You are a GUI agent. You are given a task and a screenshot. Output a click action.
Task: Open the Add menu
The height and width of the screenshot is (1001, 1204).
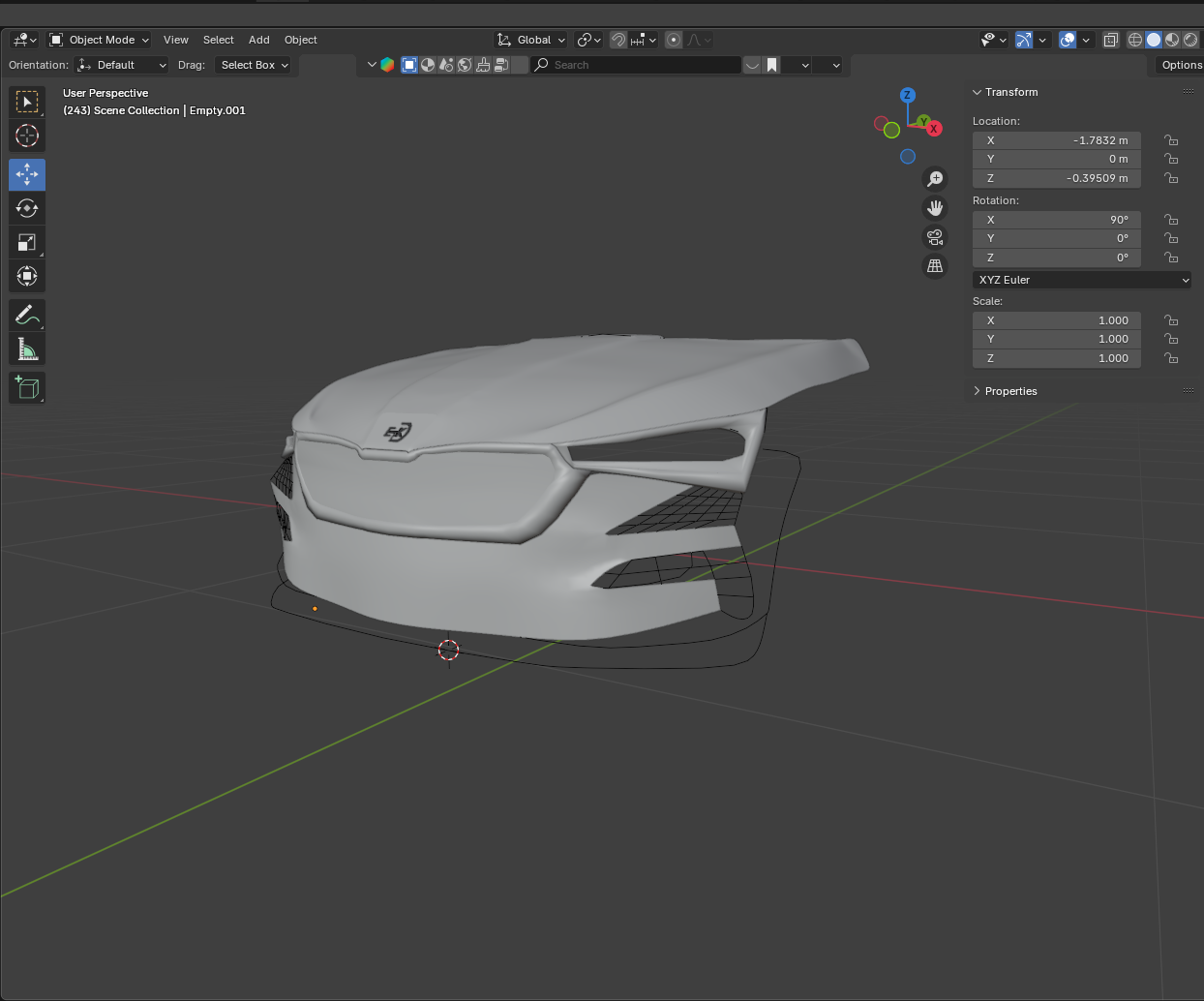point(258,40)
